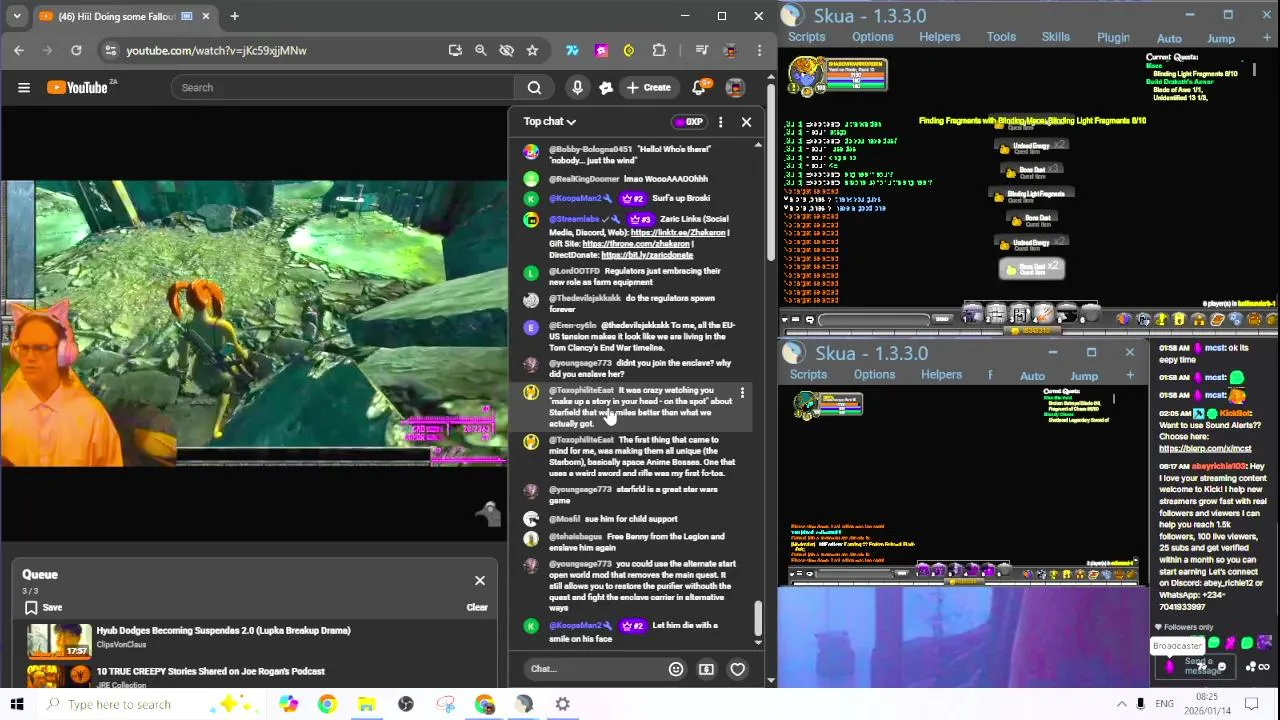Click chat send button in top Skua game
This screenshot has width=1280, height=720.
point(941,320)
